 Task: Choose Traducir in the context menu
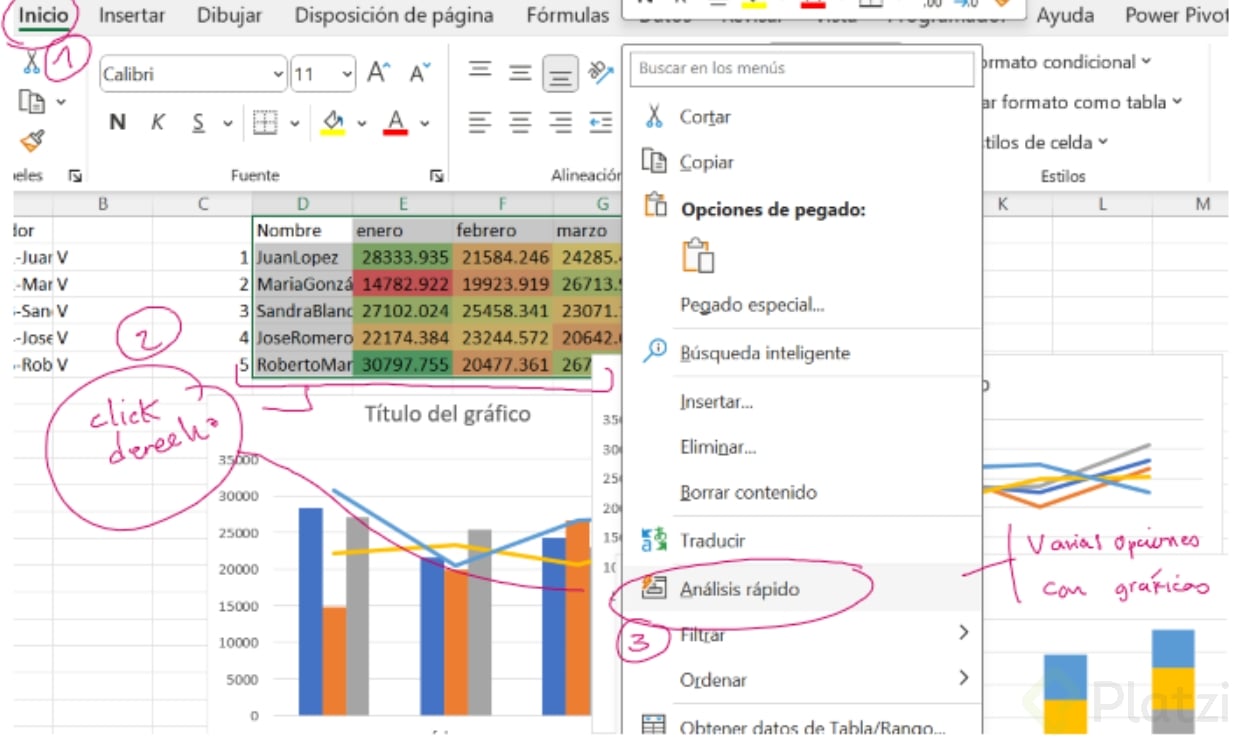tap(801, 540)
